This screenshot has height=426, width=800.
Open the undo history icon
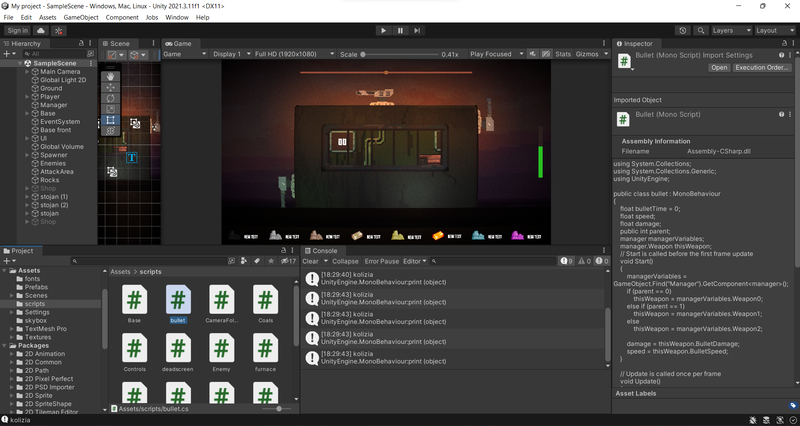(x=683, y=31)
